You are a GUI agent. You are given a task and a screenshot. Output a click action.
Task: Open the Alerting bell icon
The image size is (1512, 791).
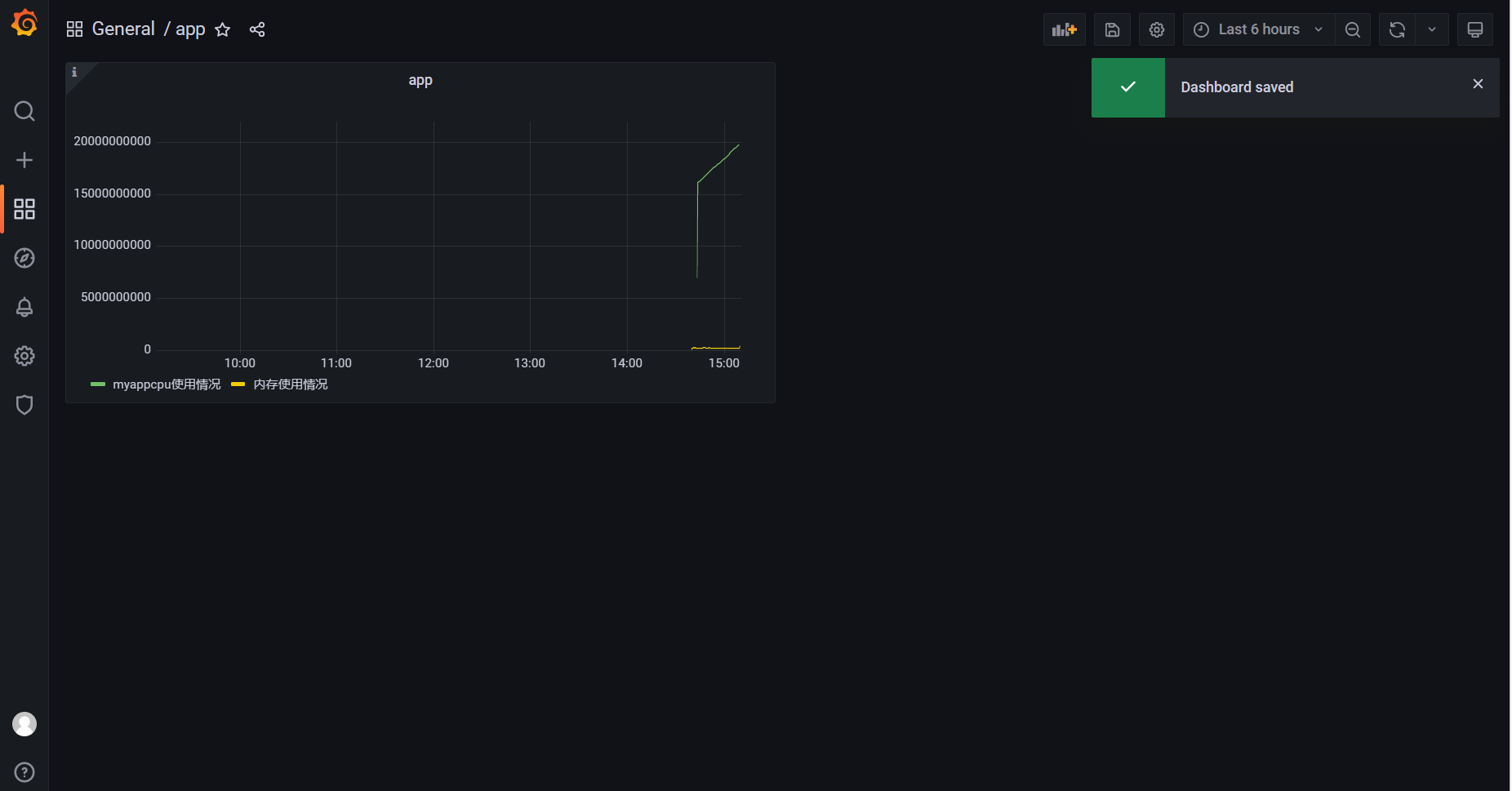tap(24, 307)
